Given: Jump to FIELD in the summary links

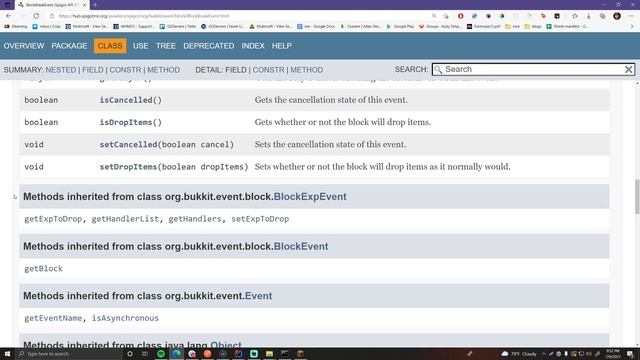Looking at the screenshot, I should (93, 70).
